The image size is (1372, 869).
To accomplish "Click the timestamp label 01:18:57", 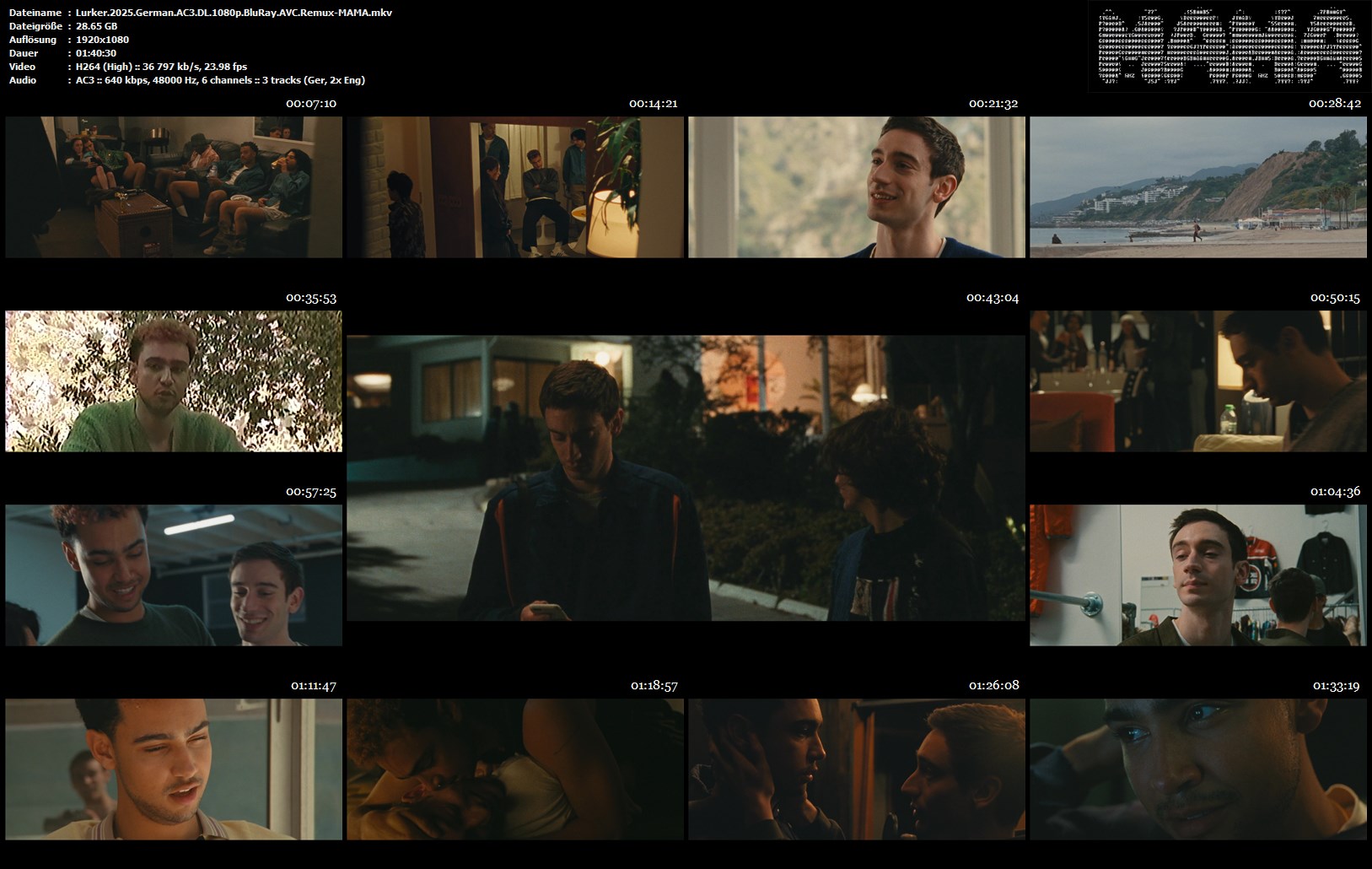I will pyautogui.click(x=654, y=686).
